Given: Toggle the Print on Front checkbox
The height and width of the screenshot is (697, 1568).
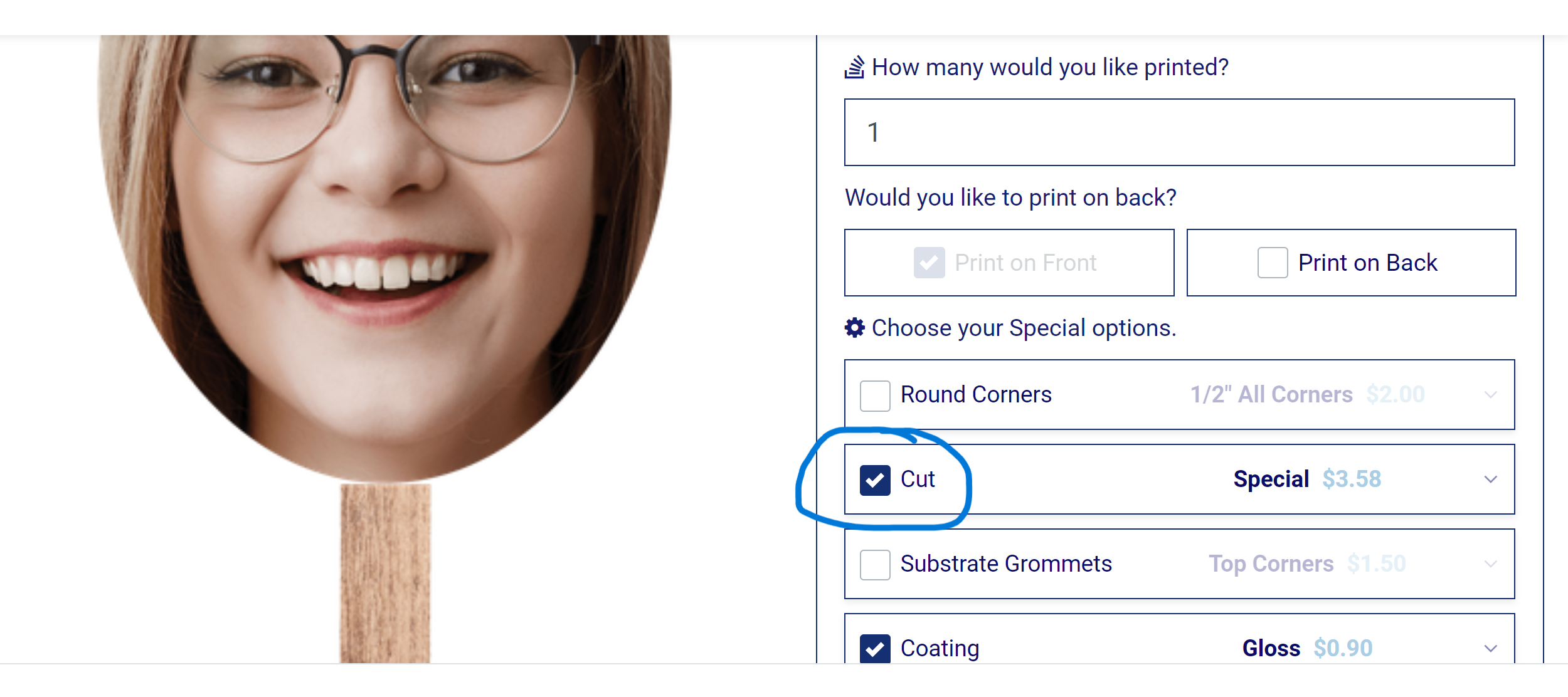Looking at the screenshot, I should point(929,263).
